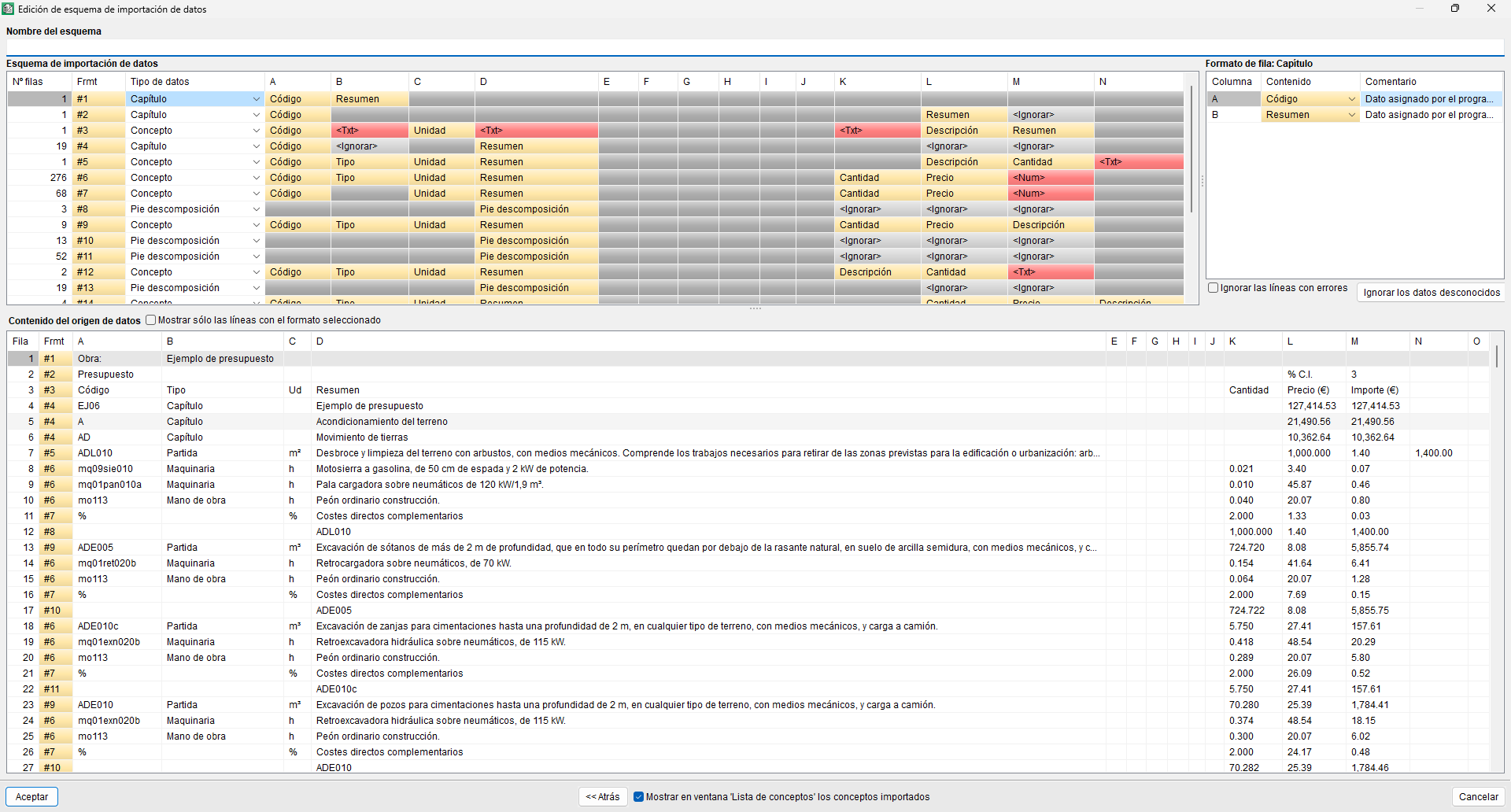1511x812 pixels.
Task: Click the 'mq09sie010' code cell
Action: (x=117, y=469)
